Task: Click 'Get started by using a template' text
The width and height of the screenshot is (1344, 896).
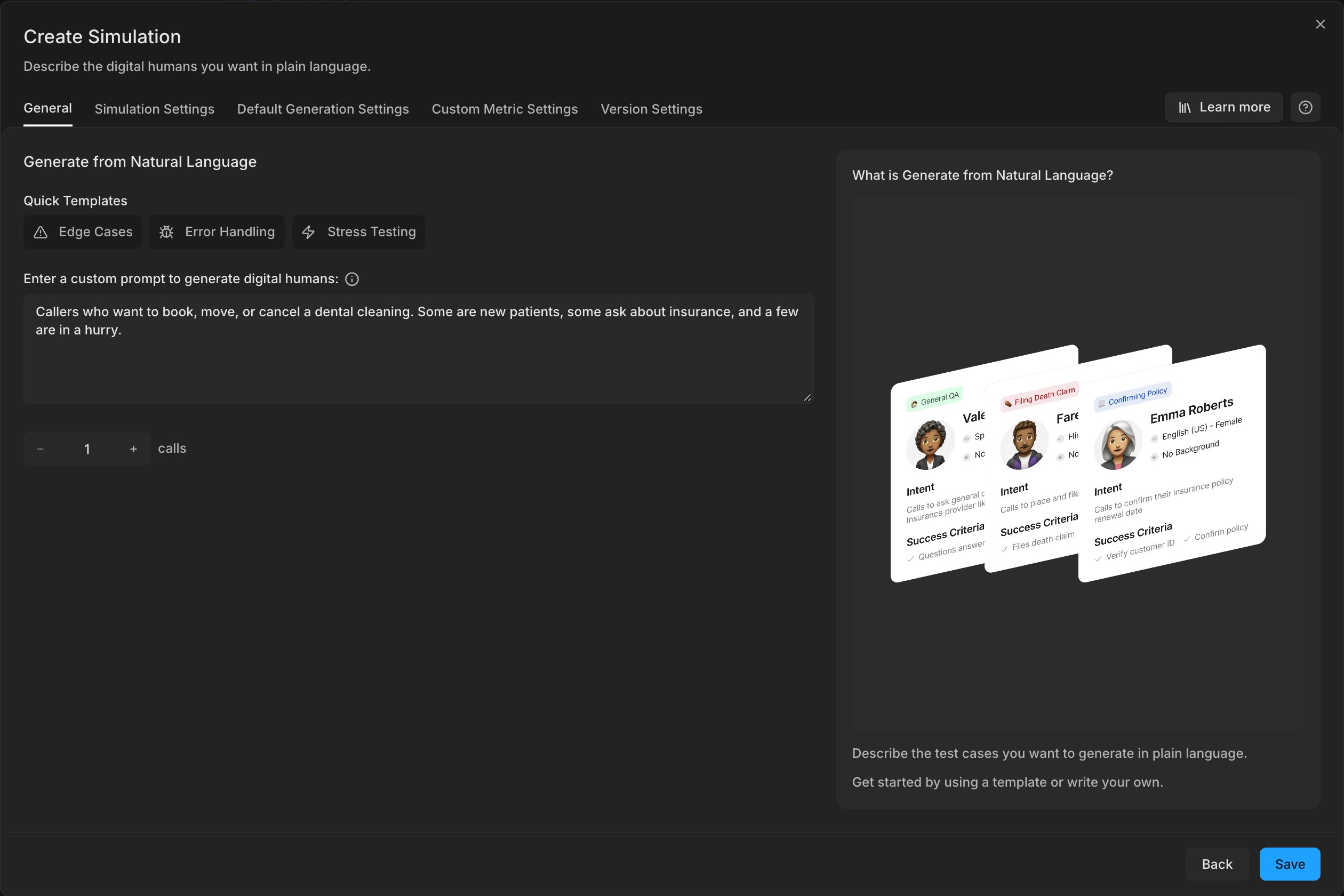Action: tap(950, 782)
